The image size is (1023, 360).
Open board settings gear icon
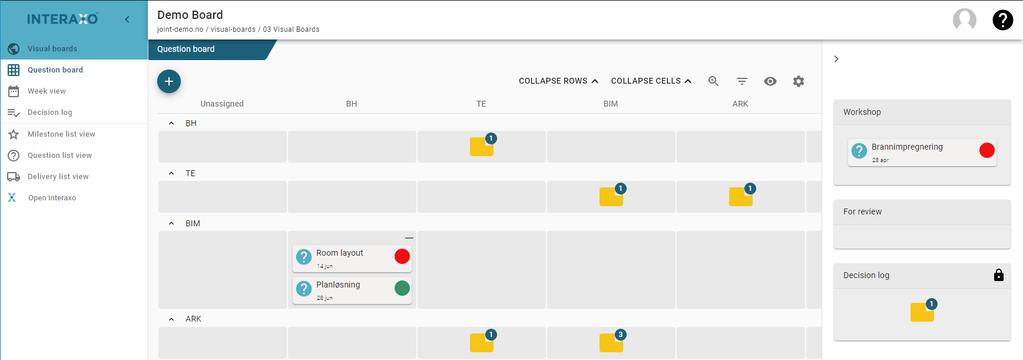click(799, 82)
